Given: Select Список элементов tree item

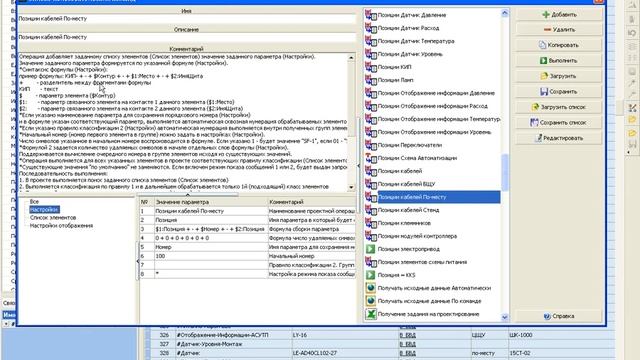Looking at the screenshot, I should pyautogui.click(x=53, y=218).
